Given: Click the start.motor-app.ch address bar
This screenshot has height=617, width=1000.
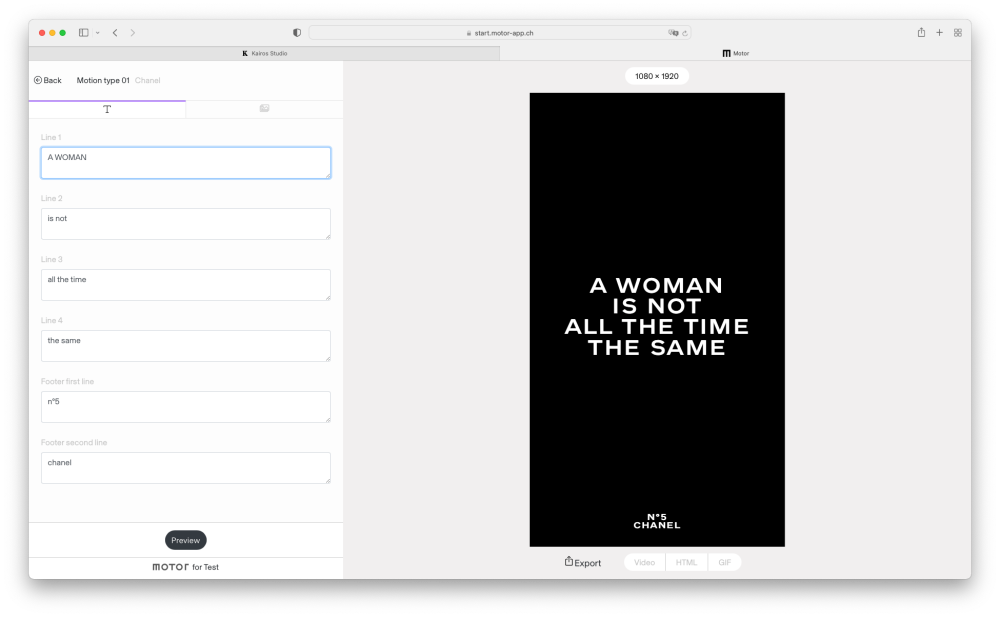Looking at the screenshot, I should pos(500,33).
